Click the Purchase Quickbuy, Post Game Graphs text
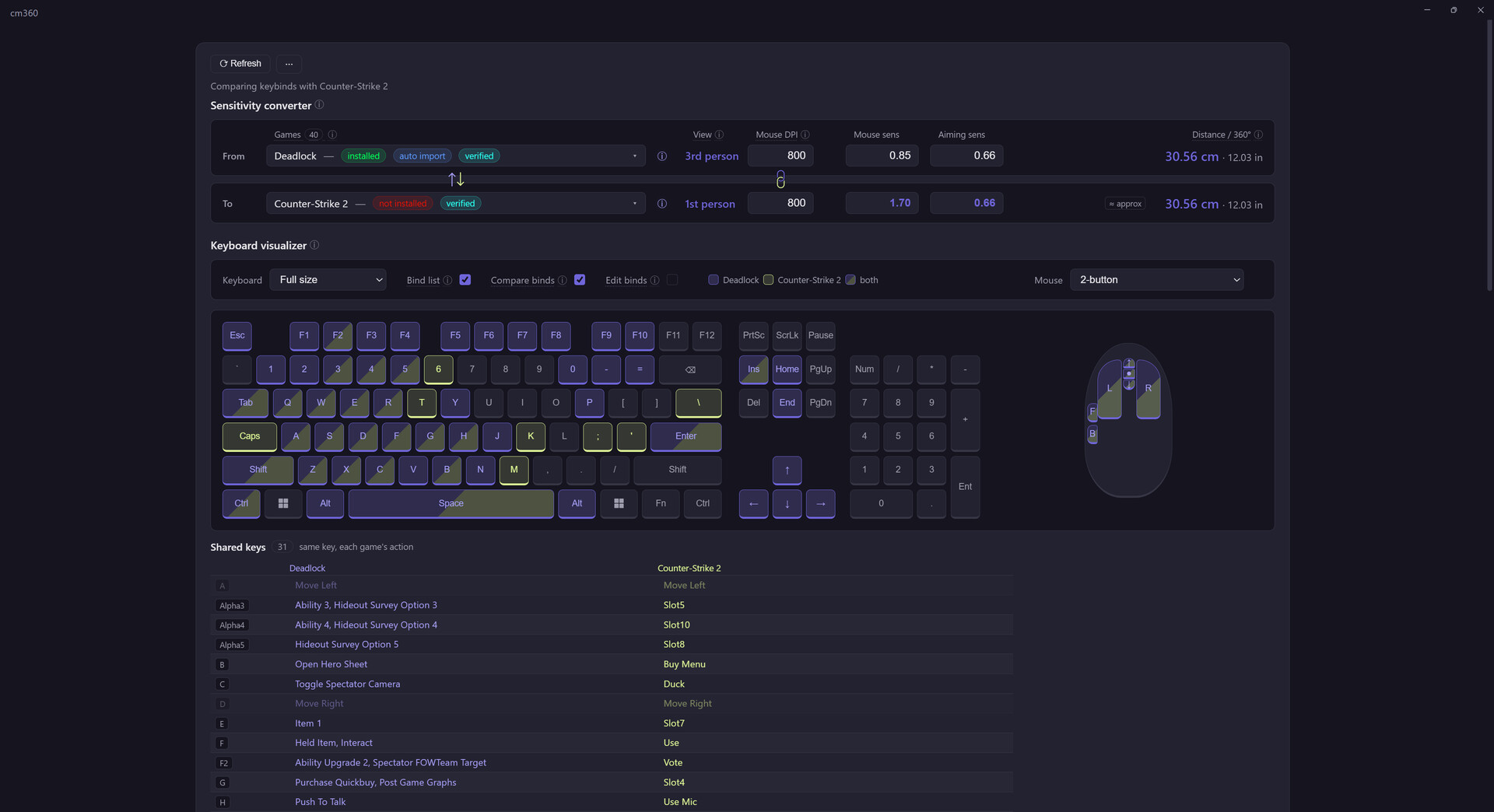Viewport: 1494px width, 812px height. click(x=375, y=782)
